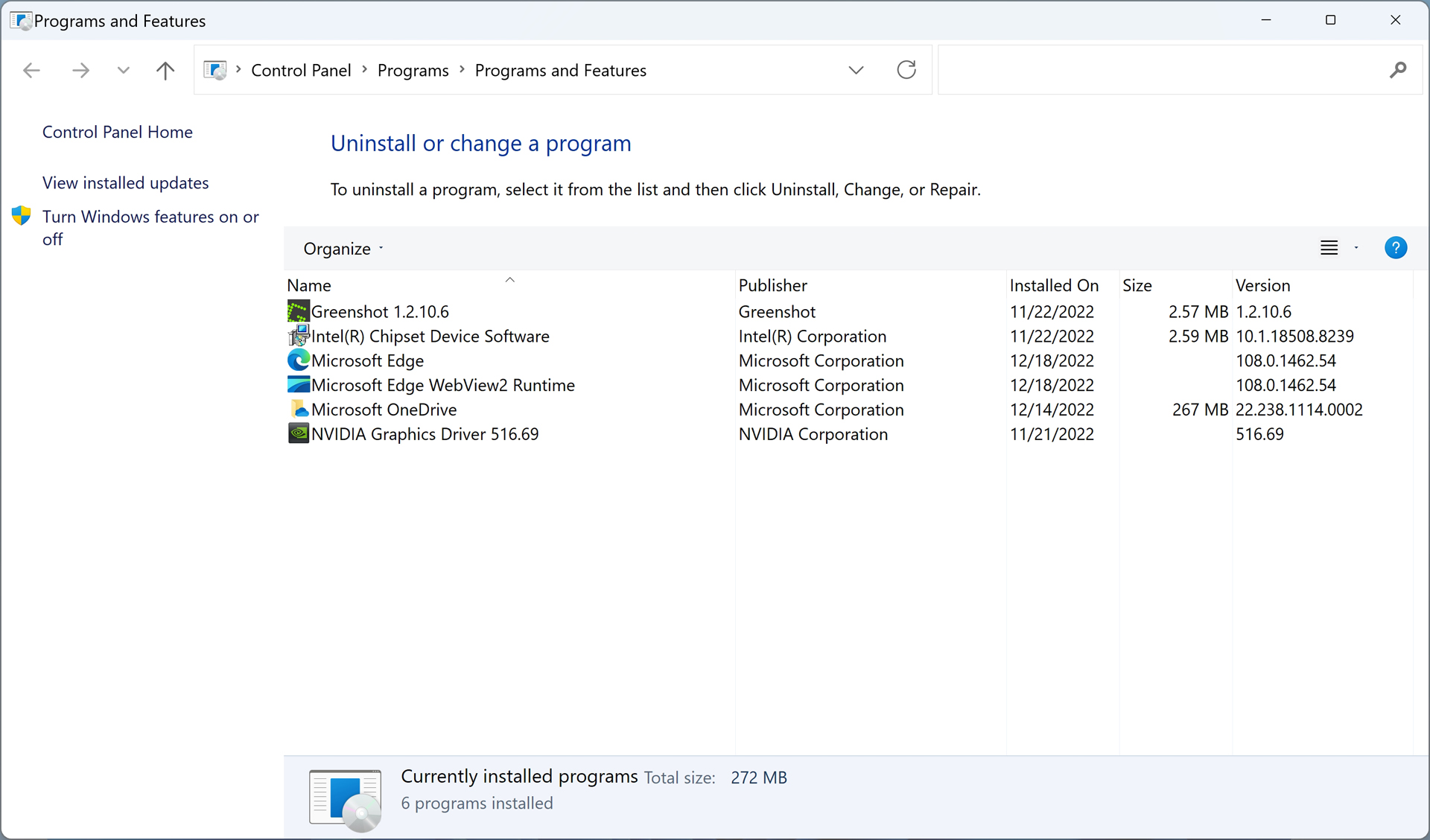The width and height of the screenshot is (1430, 840).
Task: Expand recent locations chevron
Action: point(124,70)
